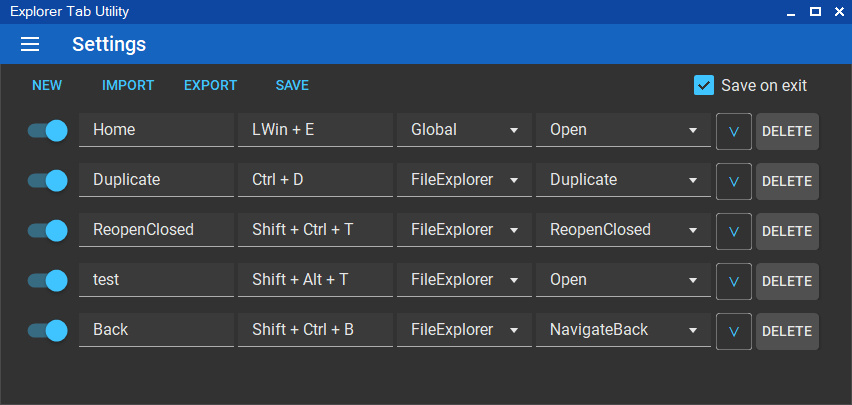Image resolution: width=852 pixels, height=405 pixels.
Task: Open the Global scope dropdown
Action: click(x=464, y=130)
